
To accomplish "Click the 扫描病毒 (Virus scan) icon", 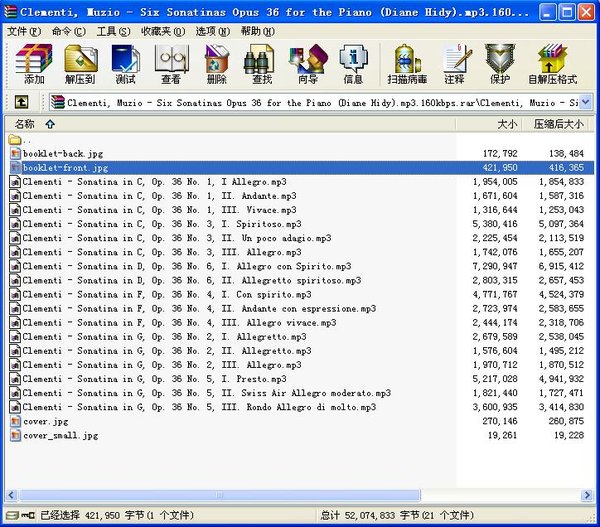I will tap(407, 64).
